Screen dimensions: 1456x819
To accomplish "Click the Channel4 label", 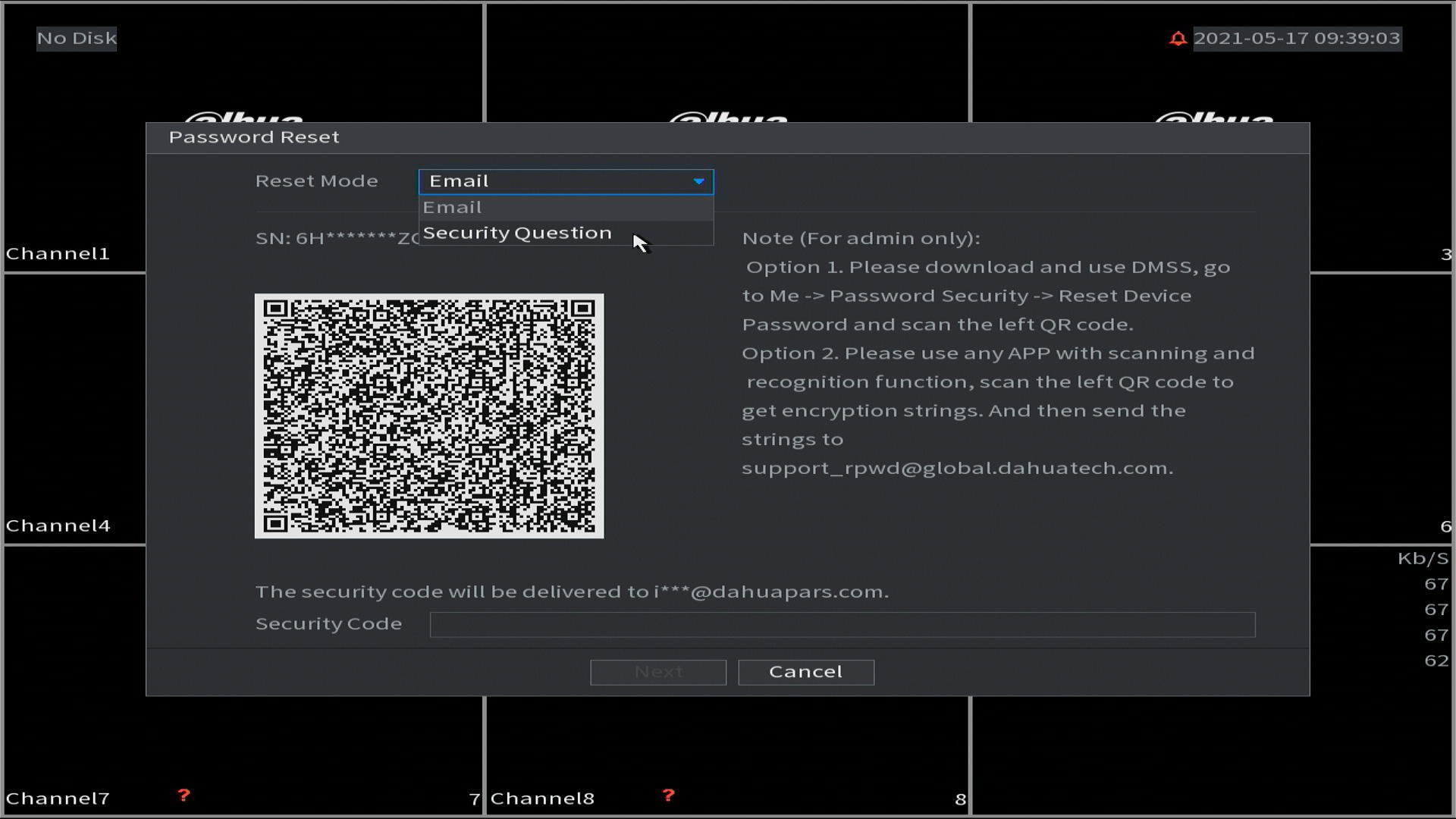I will coord(58,526).
